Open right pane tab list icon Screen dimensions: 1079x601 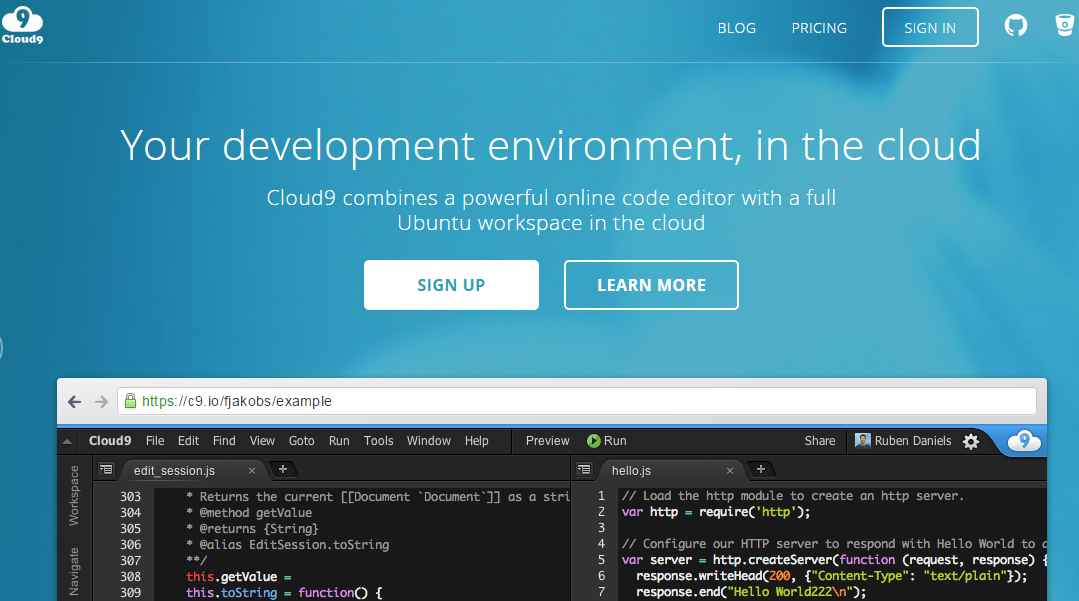584,470
